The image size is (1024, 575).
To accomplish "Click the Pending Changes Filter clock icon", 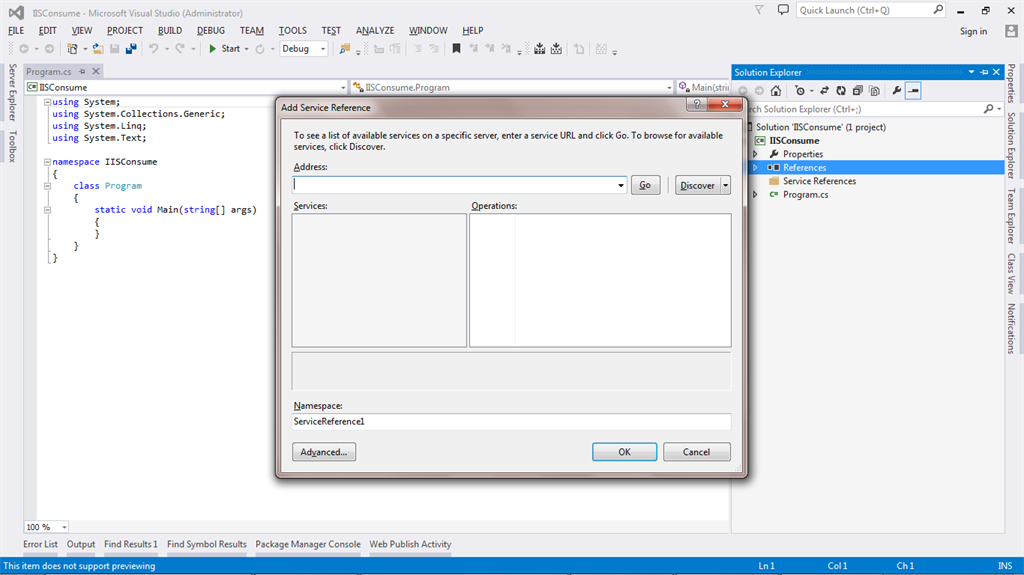I will (799, 91).
